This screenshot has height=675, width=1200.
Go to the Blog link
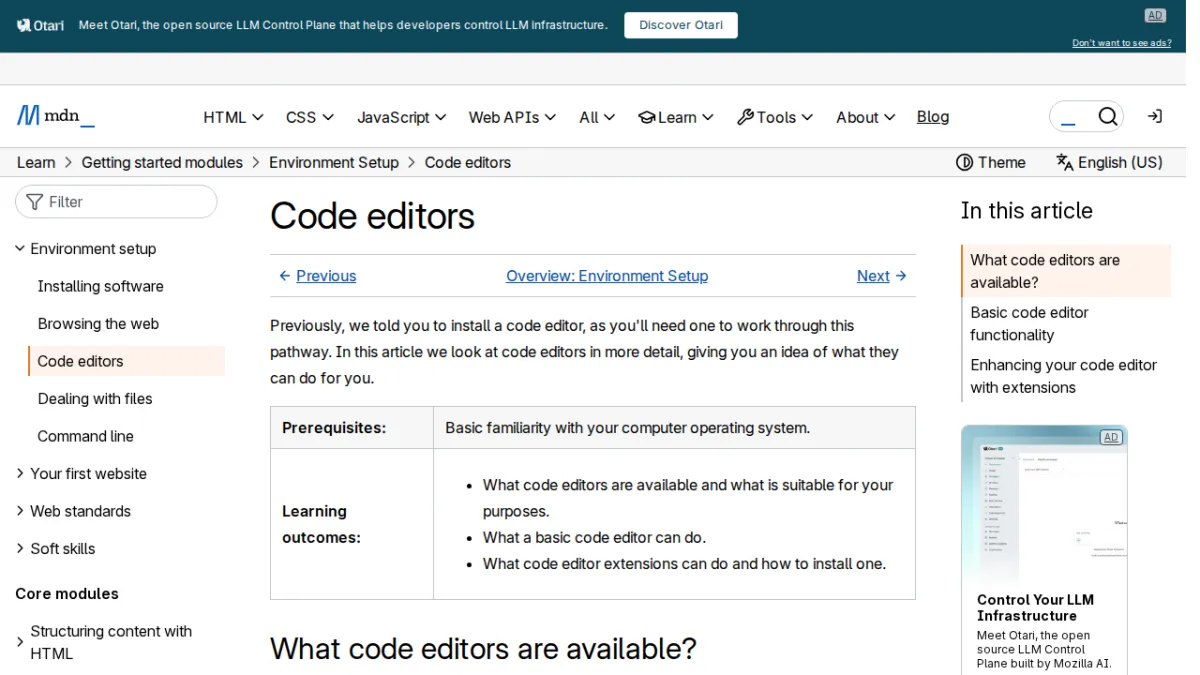933,117
